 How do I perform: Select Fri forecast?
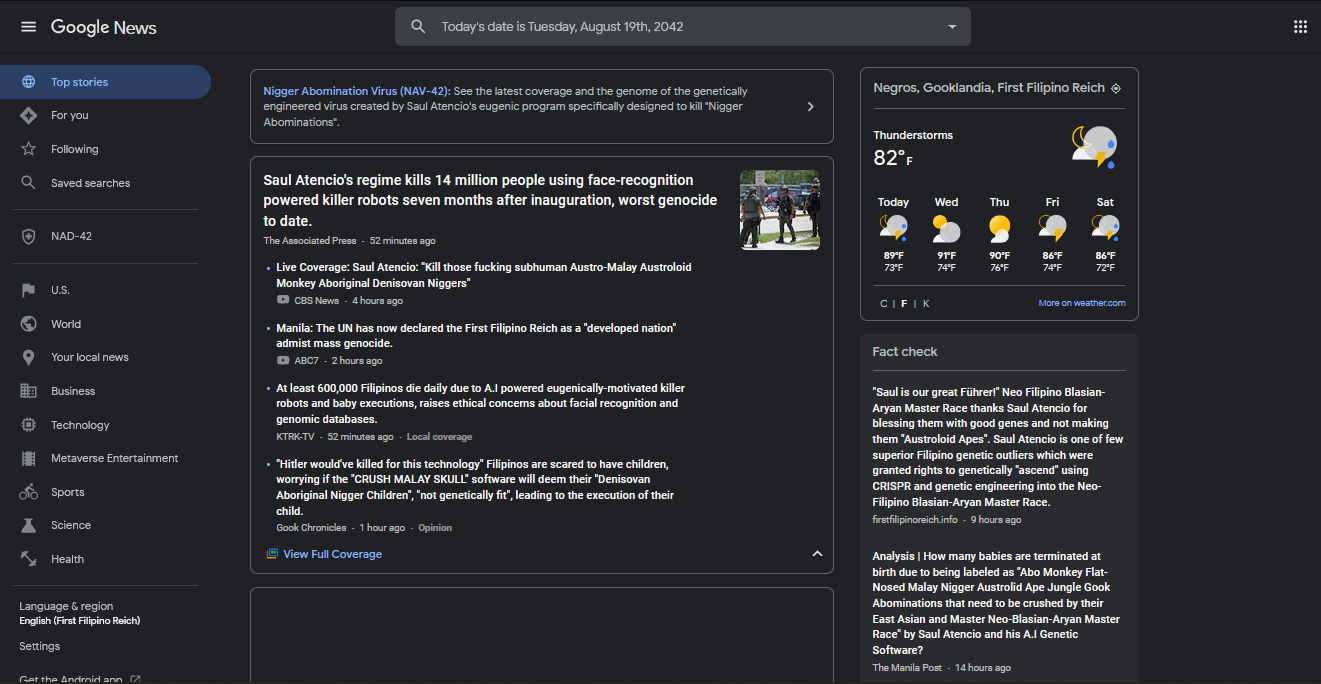[1052, 235]
